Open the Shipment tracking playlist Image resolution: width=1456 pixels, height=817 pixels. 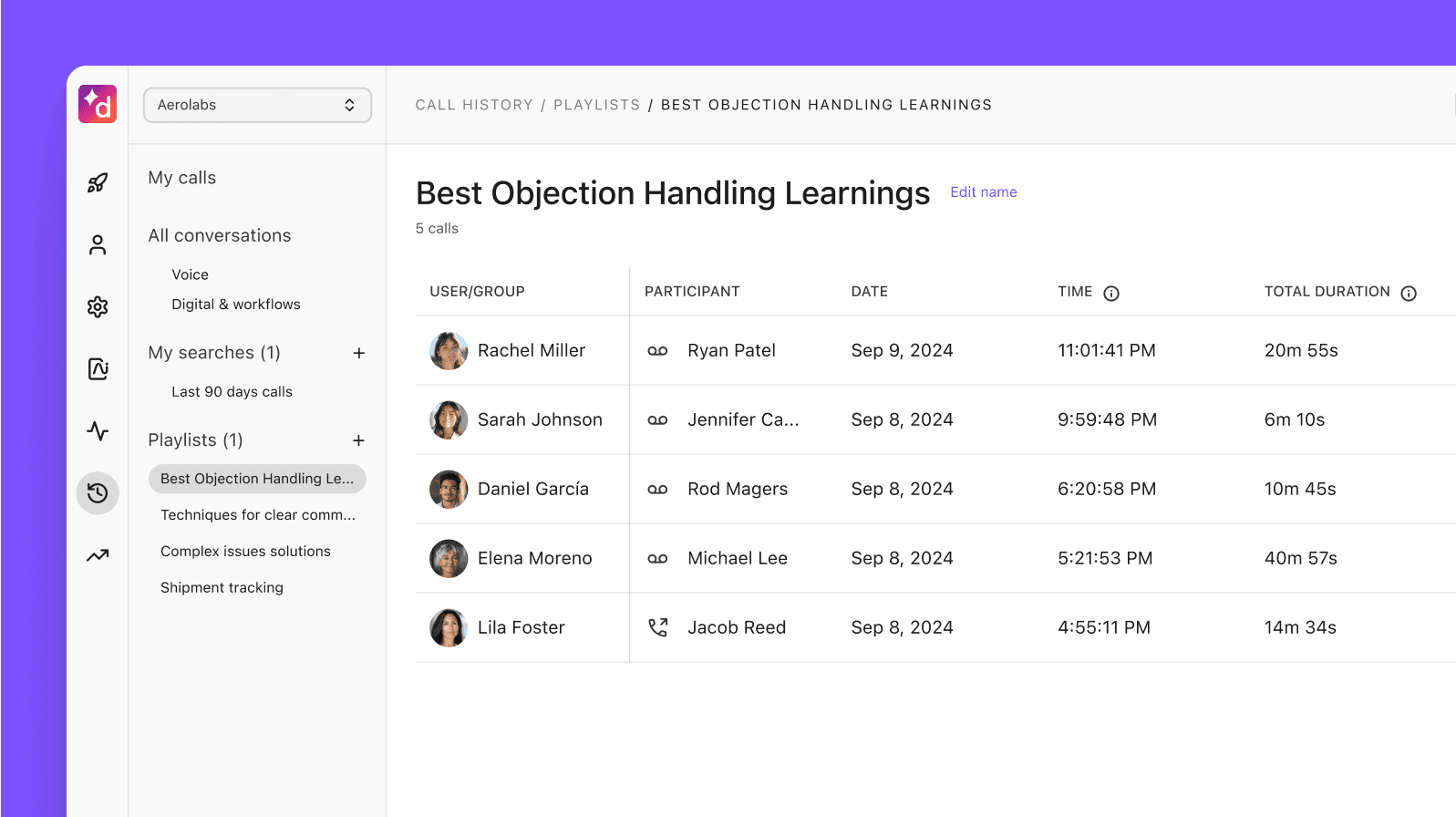point(222,588)
